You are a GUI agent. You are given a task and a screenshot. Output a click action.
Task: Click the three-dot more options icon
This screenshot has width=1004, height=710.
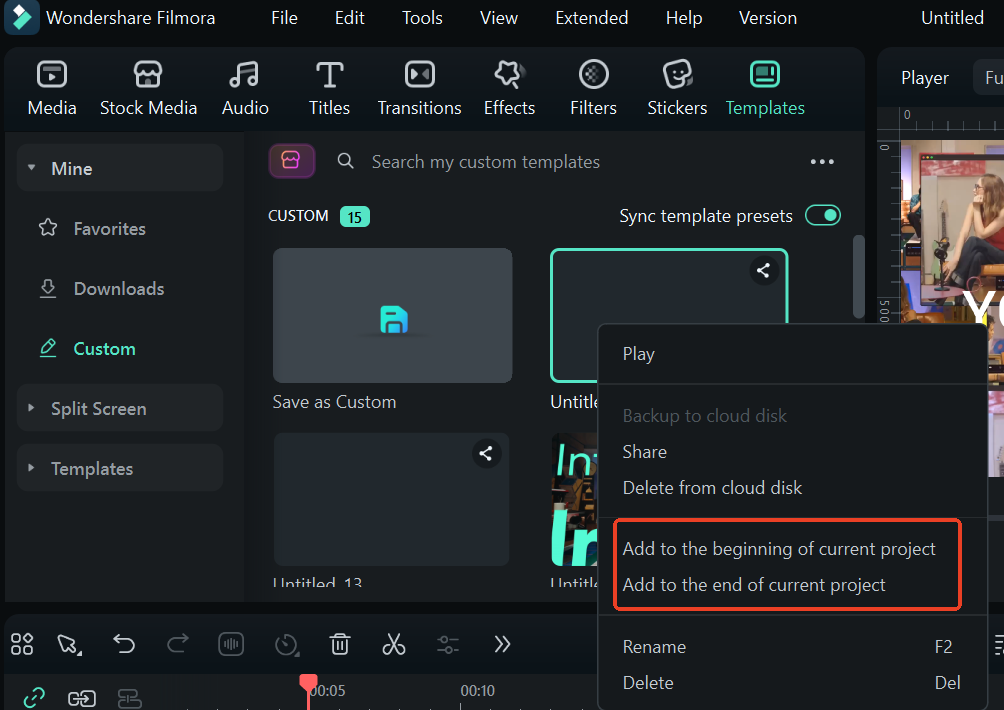click(822, 162)
